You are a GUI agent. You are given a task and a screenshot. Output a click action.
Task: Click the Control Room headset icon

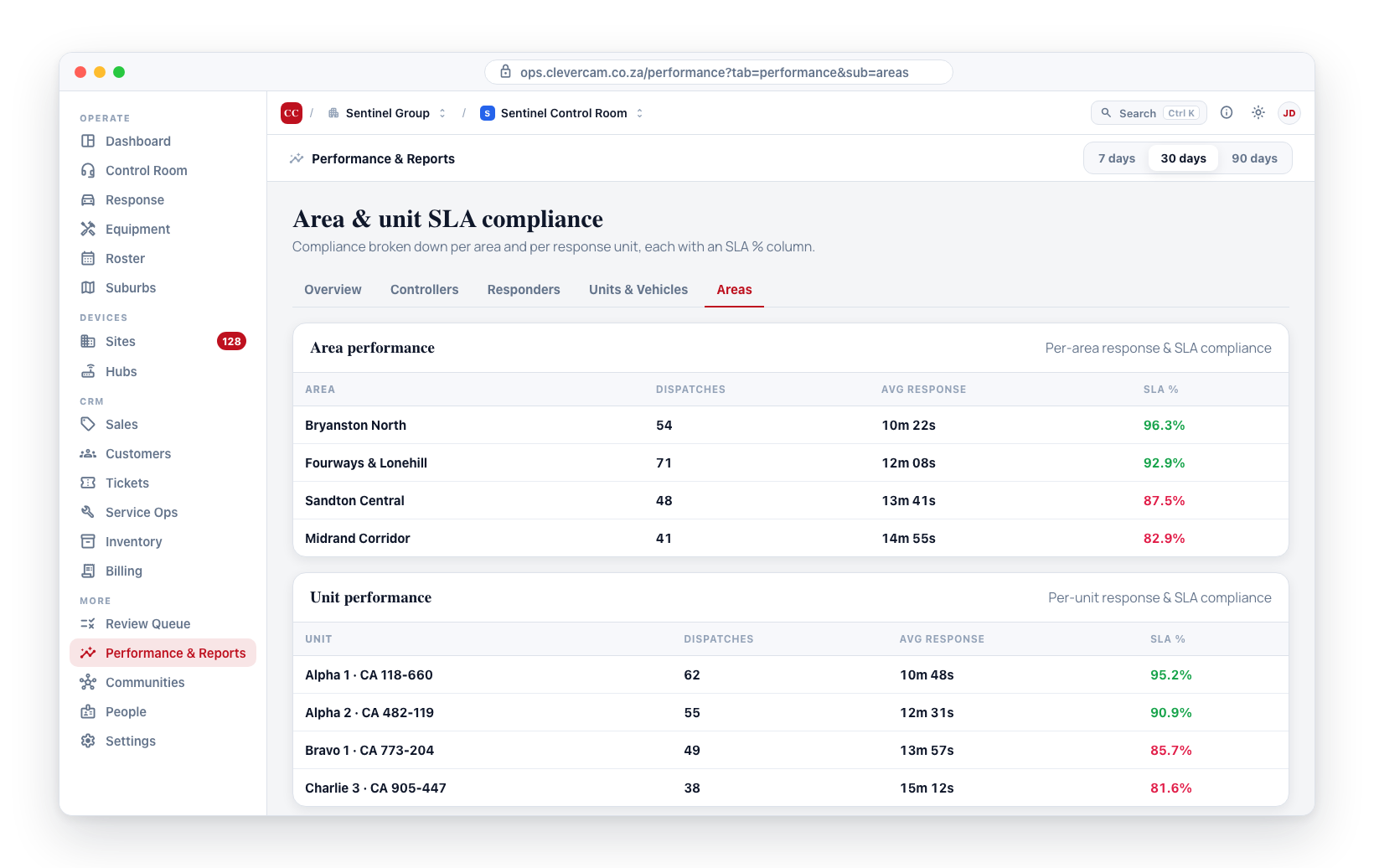[x=88, y=170]
